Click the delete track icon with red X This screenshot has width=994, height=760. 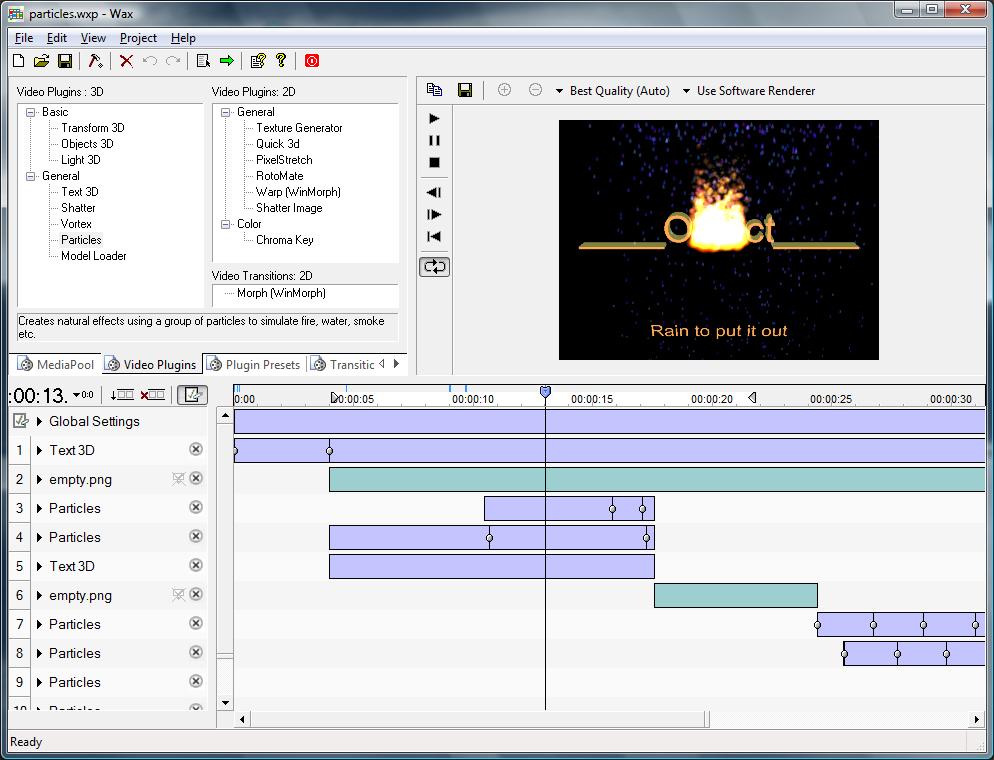pos(153,395)
